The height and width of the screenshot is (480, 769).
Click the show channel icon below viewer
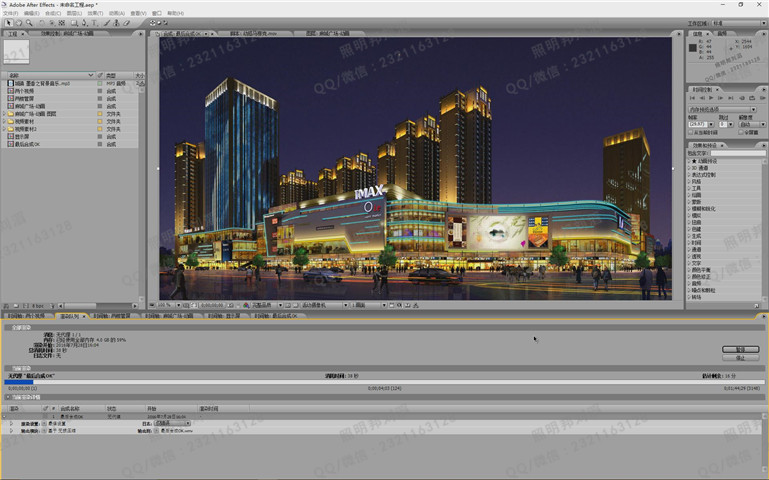pyautogui.click(x=246, y=305)
